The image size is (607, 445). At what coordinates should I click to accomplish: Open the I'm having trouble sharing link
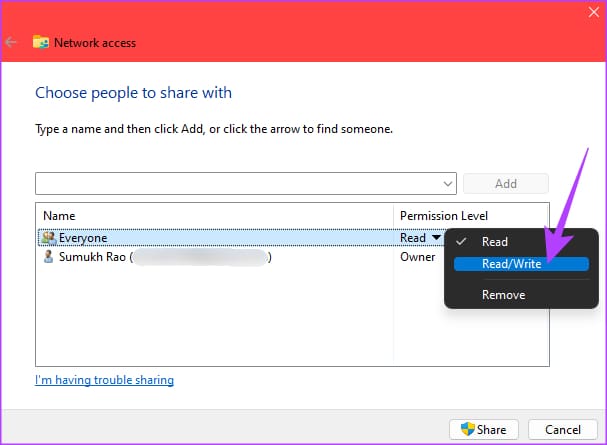coord(104,380)
